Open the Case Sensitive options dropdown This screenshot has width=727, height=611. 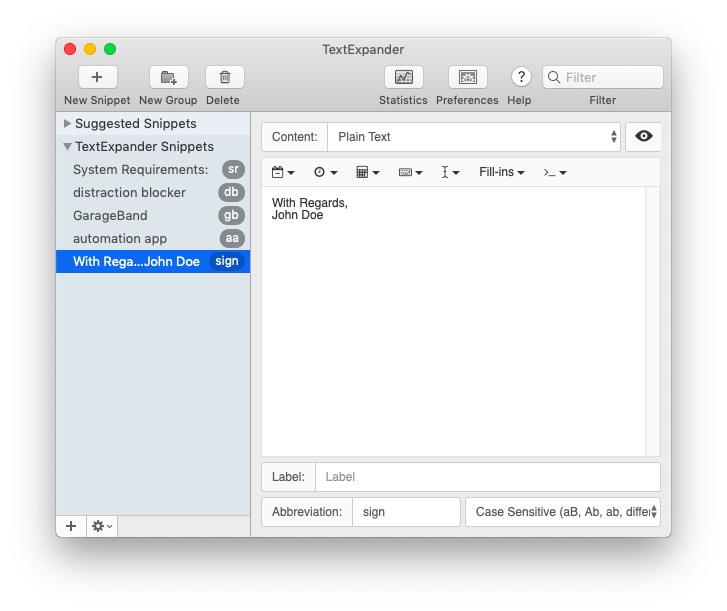tap(562, 512)
